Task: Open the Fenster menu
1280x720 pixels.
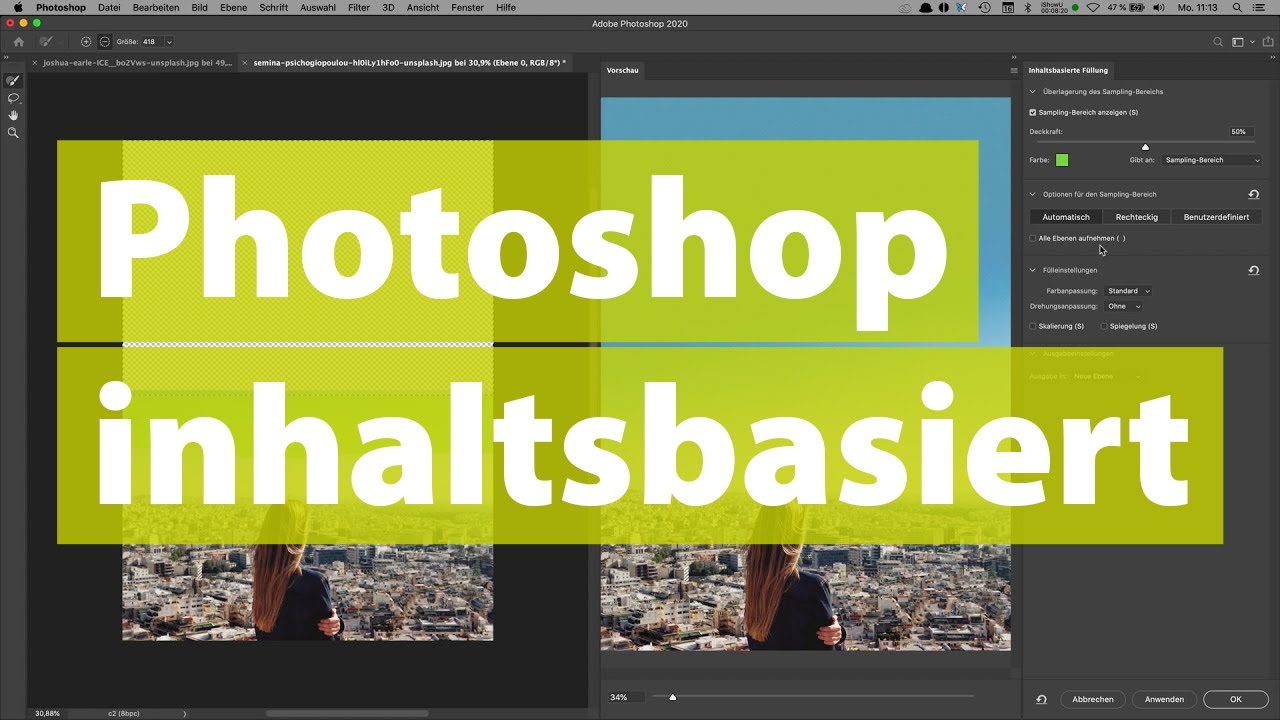Action: pos(467,8)
